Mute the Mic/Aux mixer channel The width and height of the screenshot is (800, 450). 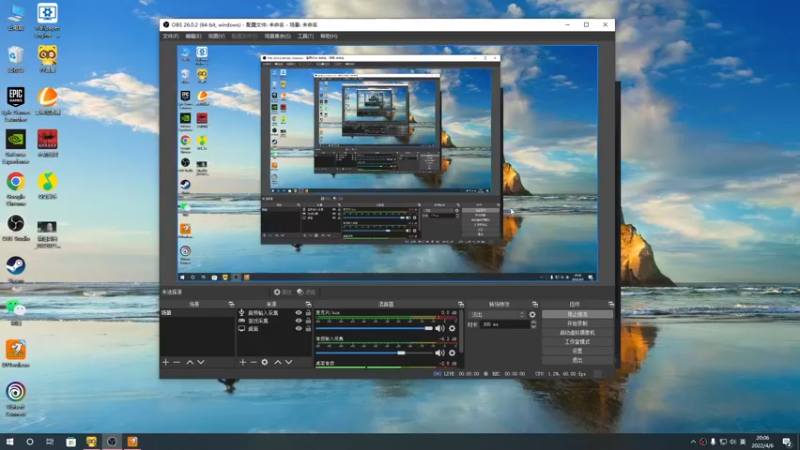pyautogui.click(x=440, y=329)
